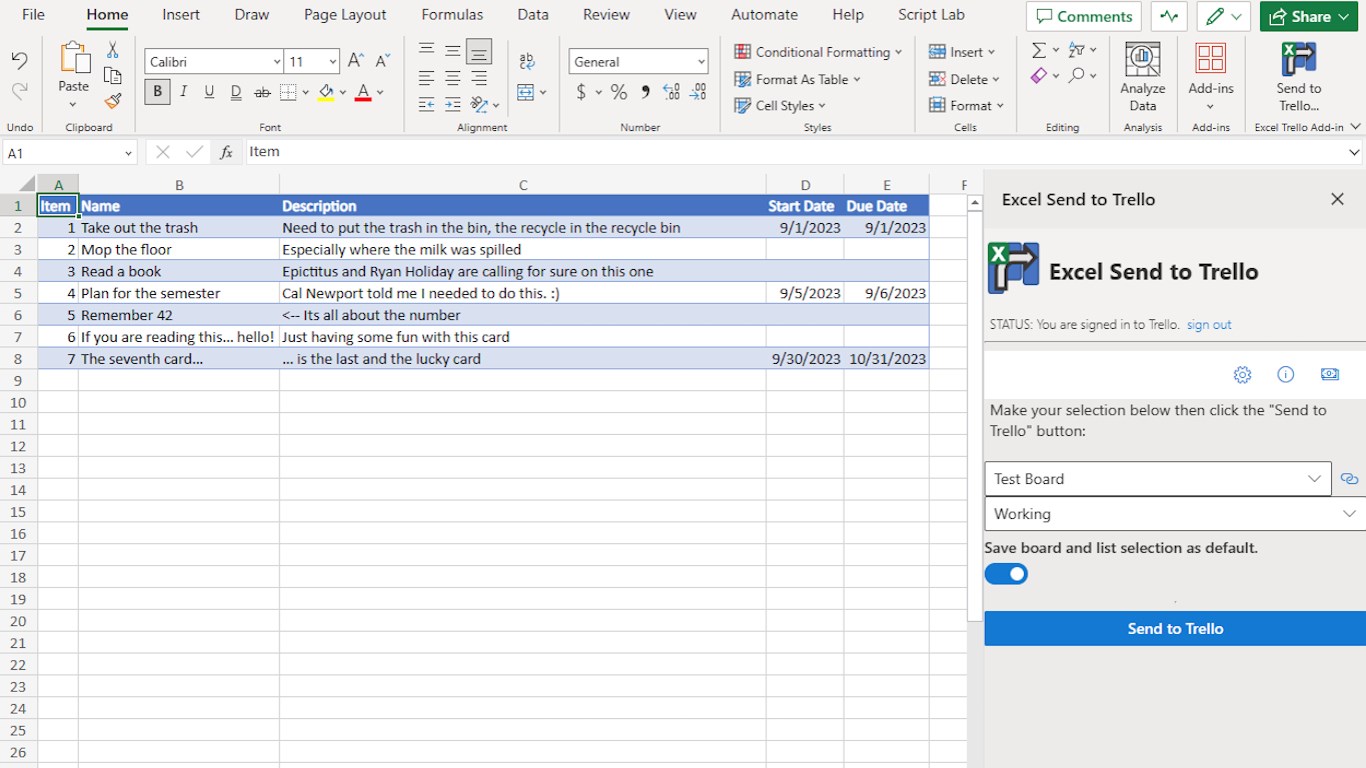Click the Borders grid icon
1366x768 pixels.
288,92
